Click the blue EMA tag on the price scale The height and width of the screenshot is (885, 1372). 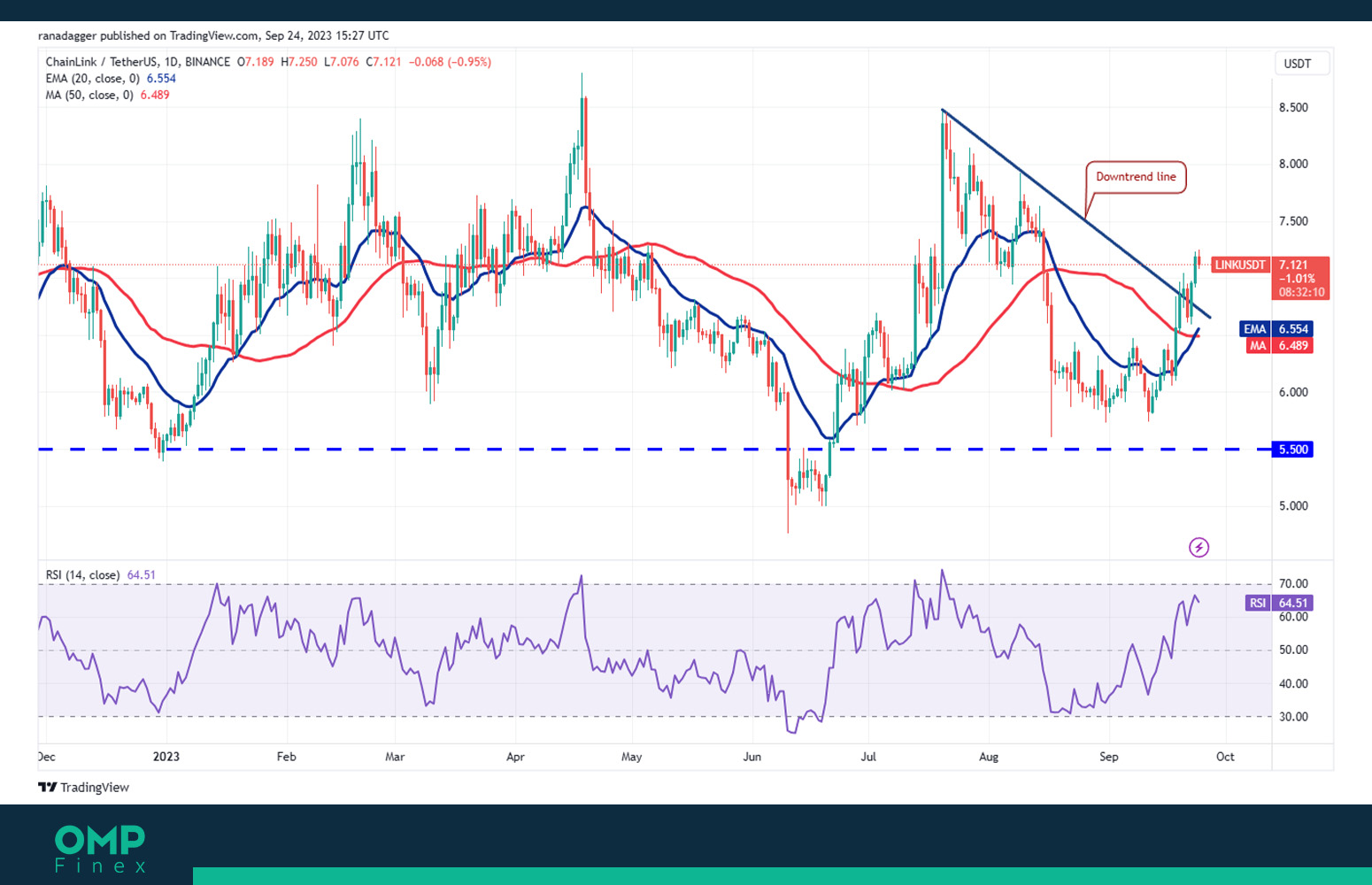click(1255, 329)
